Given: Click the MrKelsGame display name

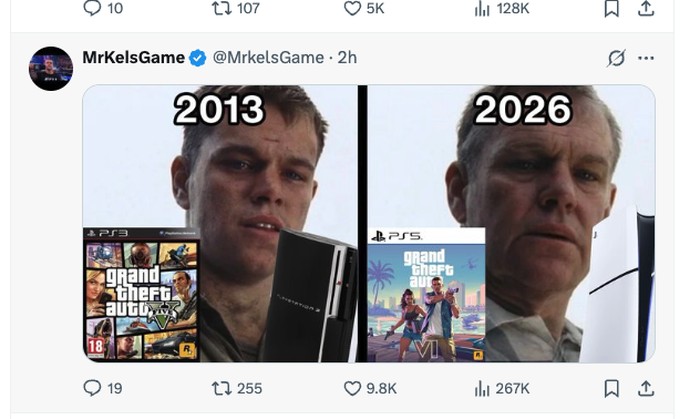Looking at the screenshot, I should [x=133, y=58].
